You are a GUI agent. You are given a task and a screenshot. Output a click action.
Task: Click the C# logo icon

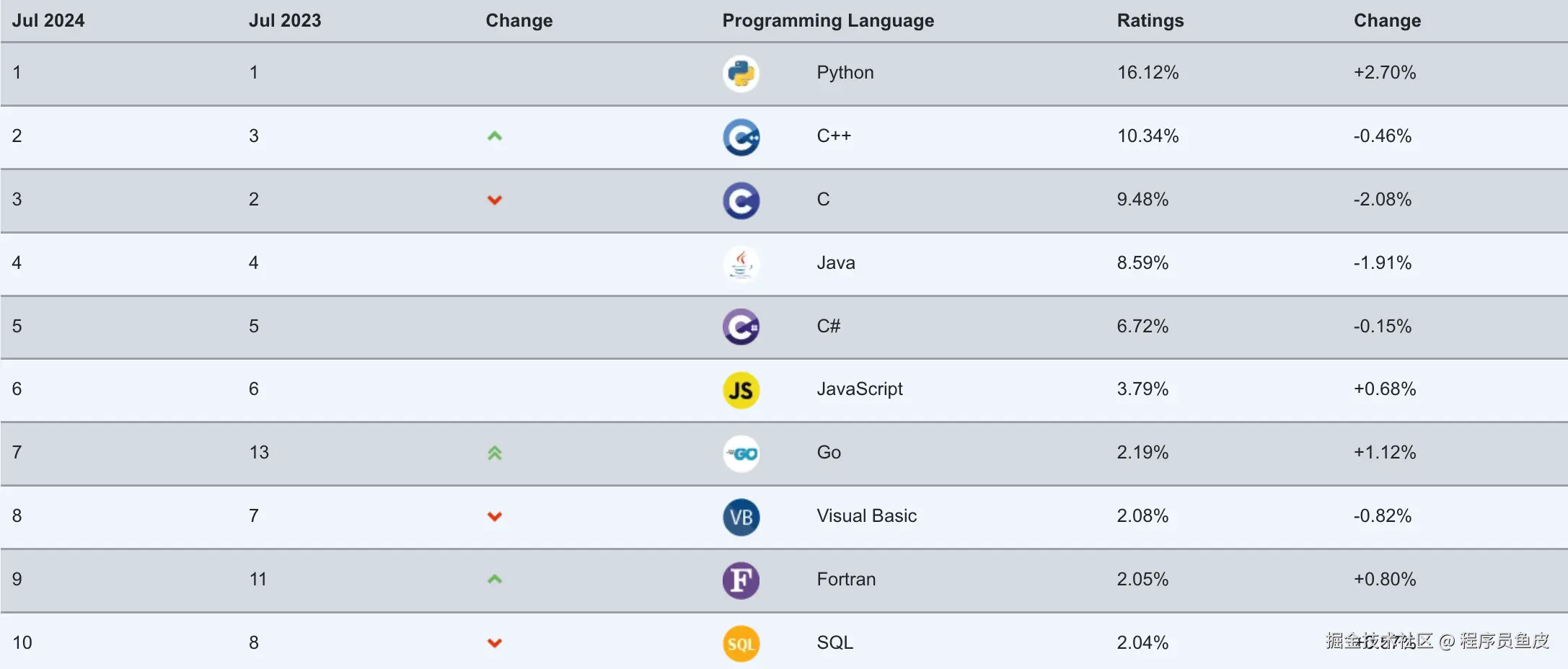[741, 327]
